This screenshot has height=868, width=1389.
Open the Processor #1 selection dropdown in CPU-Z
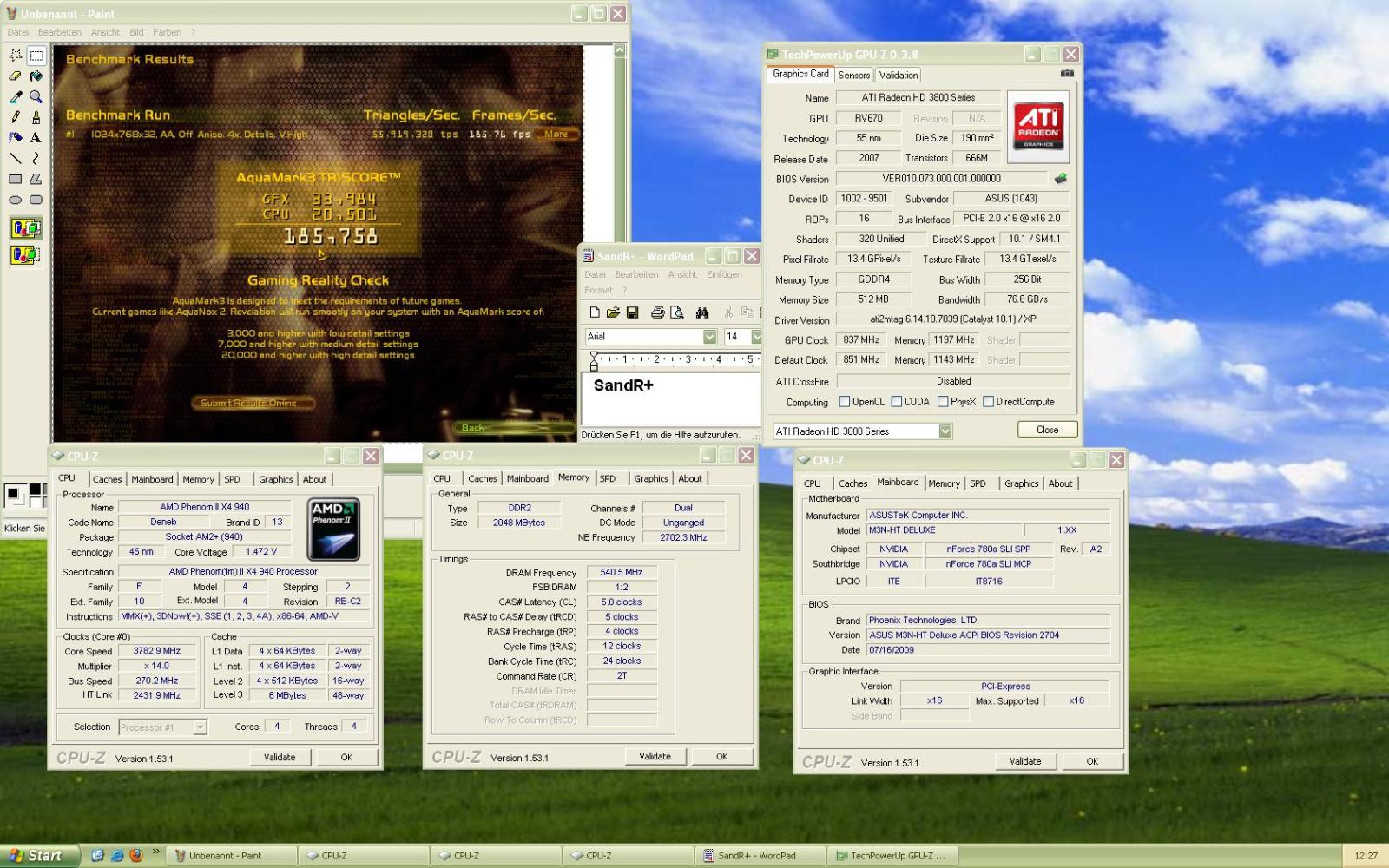point(201,727)
